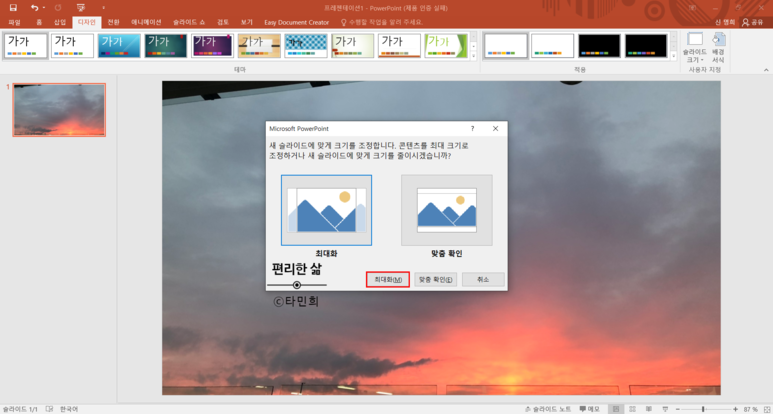Image resolution: width=773 pixels, height=414 pixels.
Task: Click the zoom out minus button
Action: pos(677,409)
